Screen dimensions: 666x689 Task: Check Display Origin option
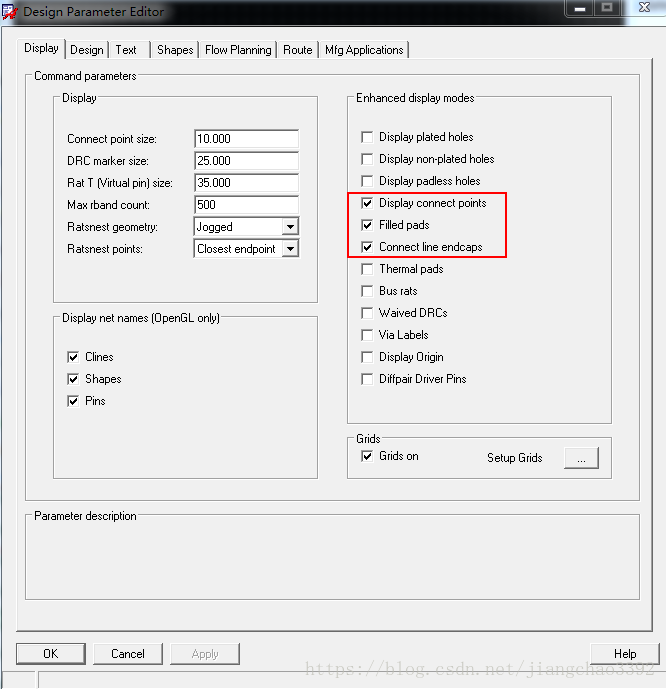(367, 357)
